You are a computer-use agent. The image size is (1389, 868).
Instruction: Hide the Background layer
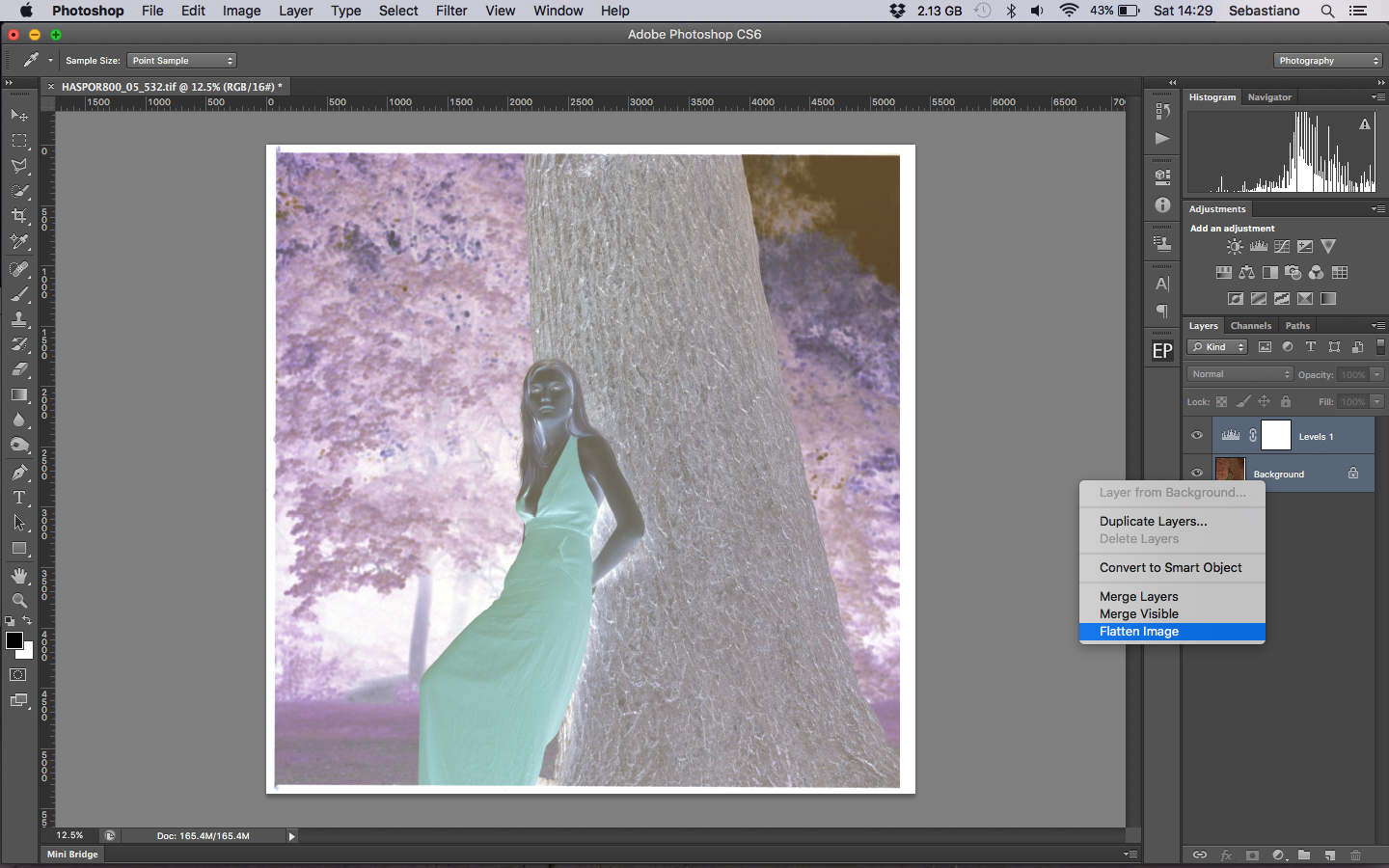1197,474
